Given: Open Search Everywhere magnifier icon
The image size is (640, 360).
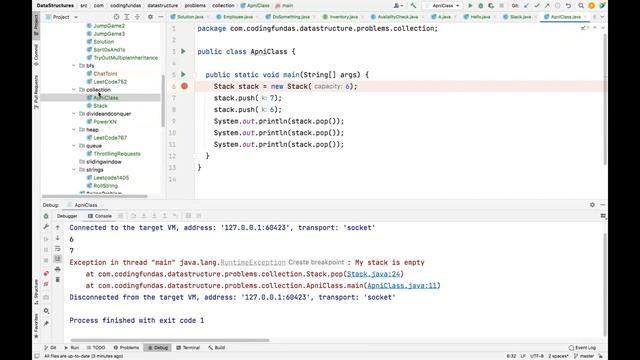Looking at the screenshot, I should click(x=581, y=6).
